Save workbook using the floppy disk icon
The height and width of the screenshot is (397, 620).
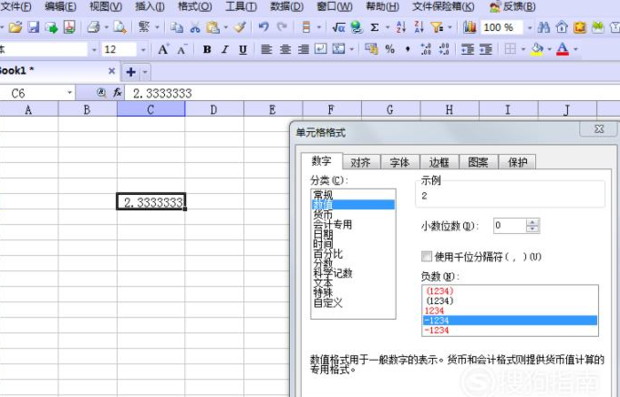(33, 27)
